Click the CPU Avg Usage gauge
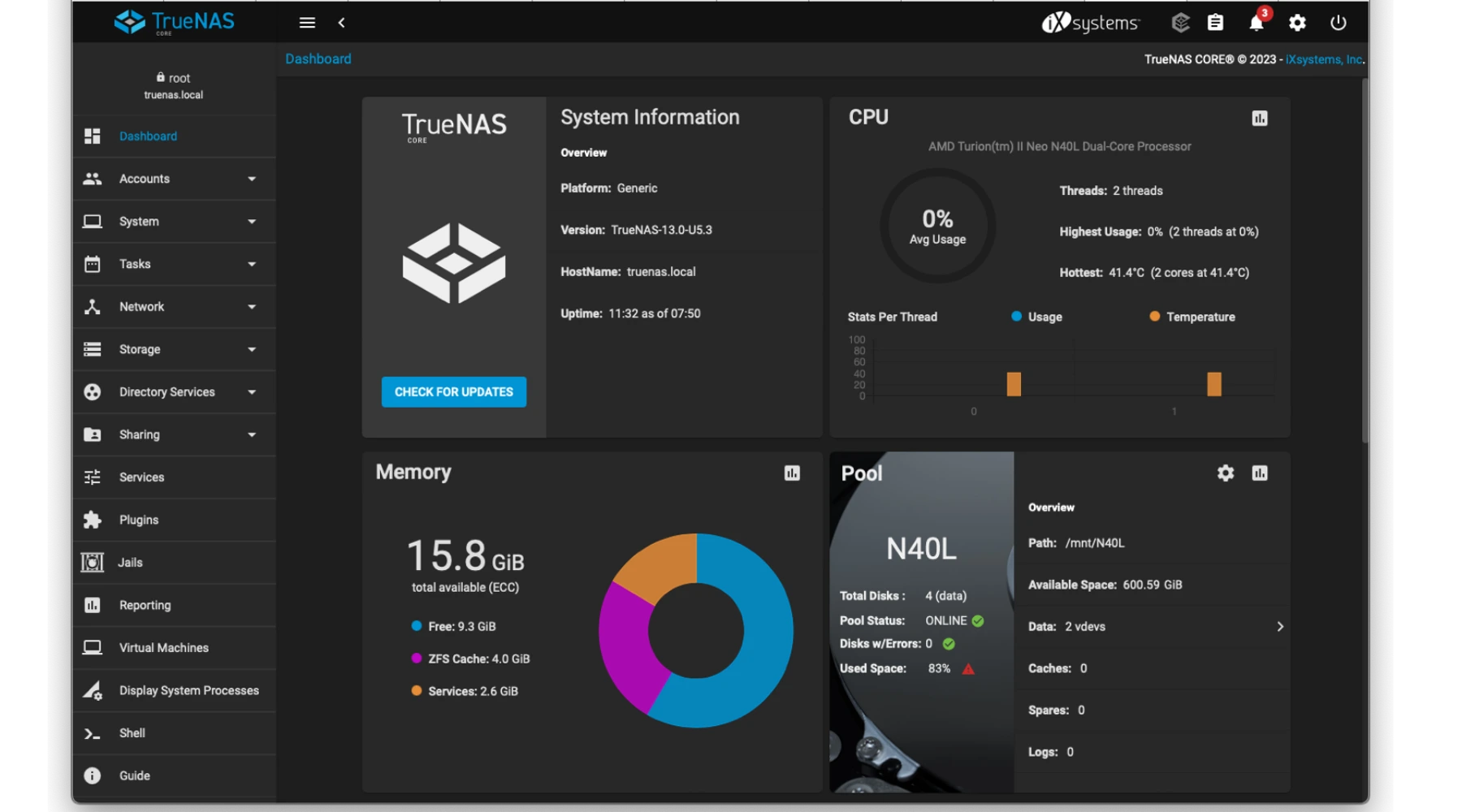The image size is (1462, 812). click(x=937, y=226)
